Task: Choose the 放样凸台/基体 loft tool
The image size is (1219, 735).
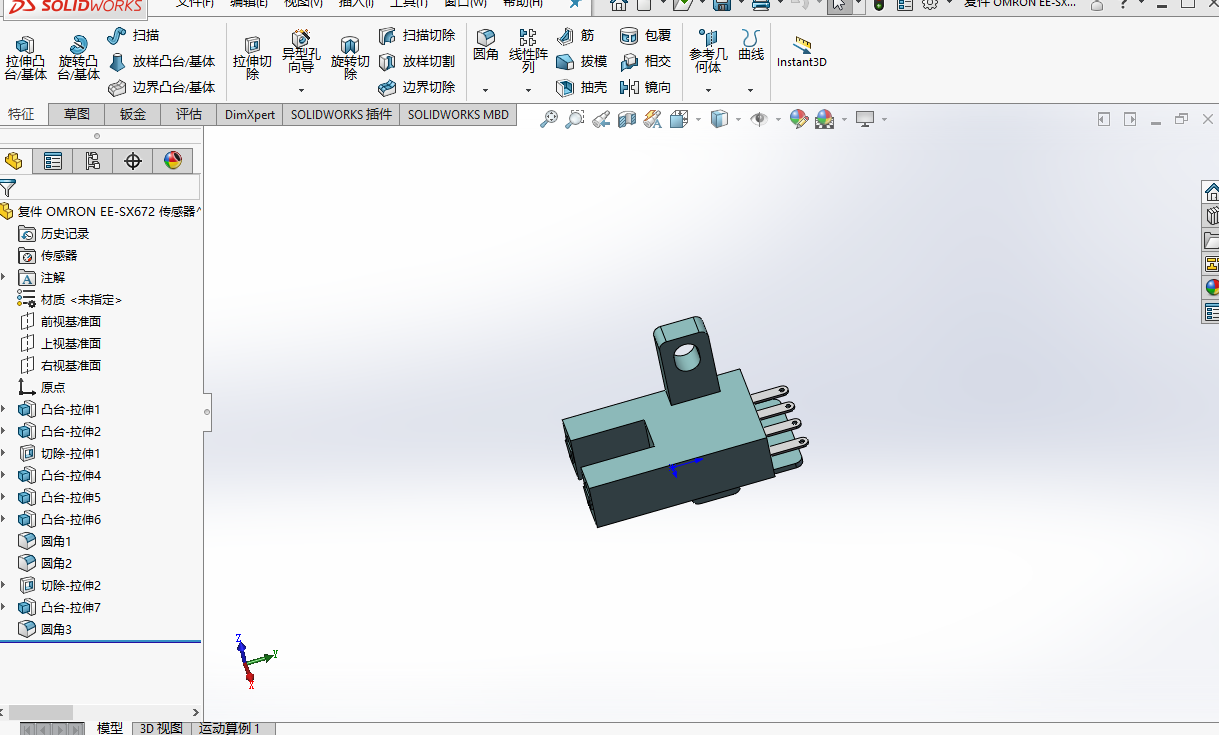Action: (161, 62)
